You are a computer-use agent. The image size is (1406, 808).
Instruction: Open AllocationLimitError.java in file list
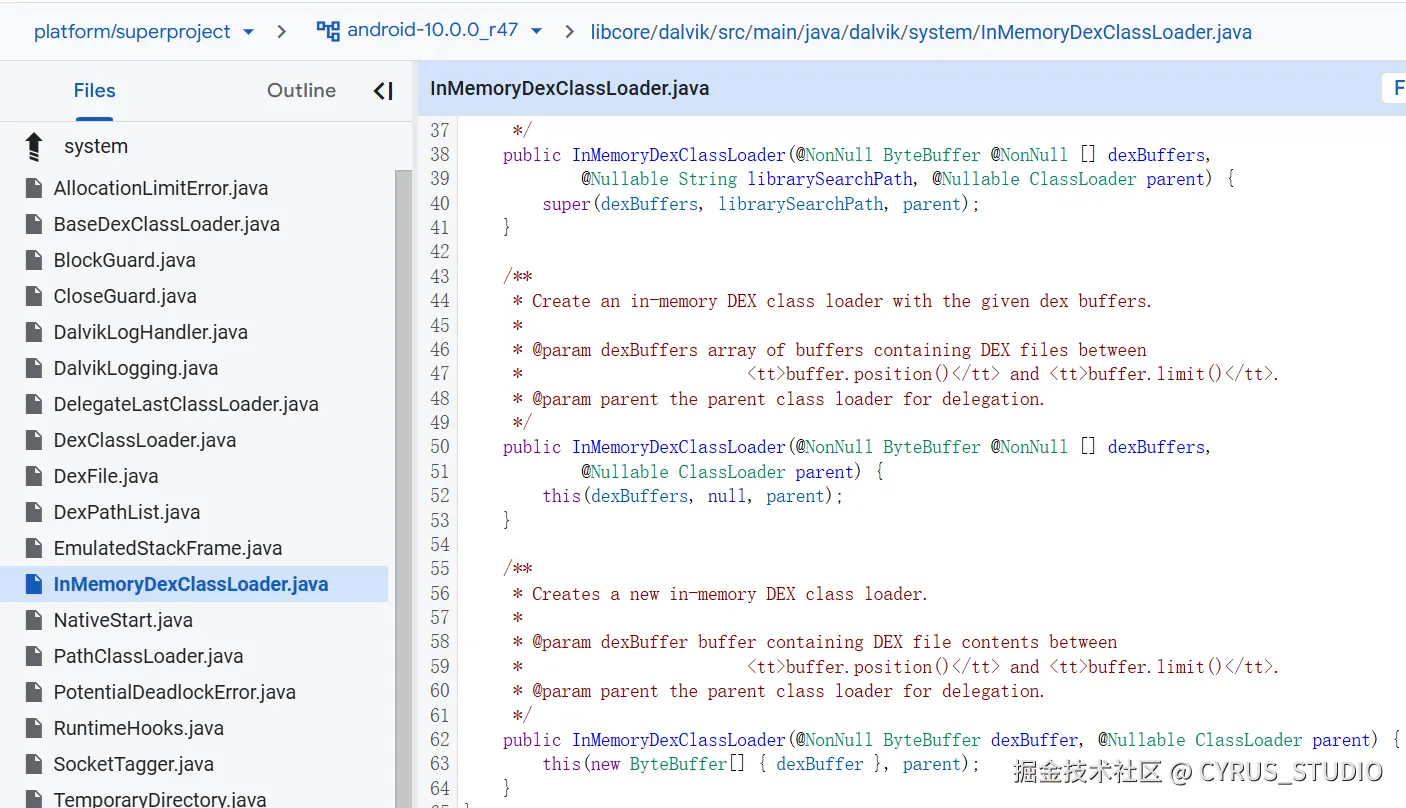[161, 188]
